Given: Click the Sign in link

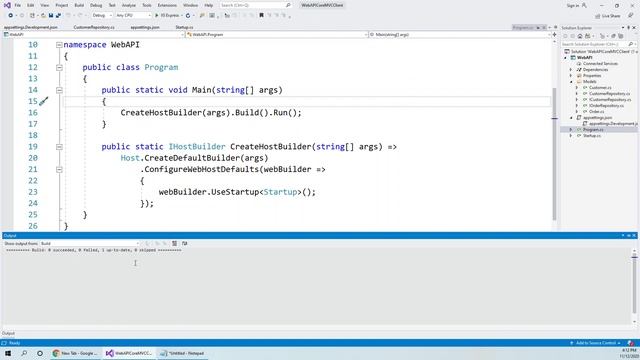Looking at the screenshot, I should pos(573,5).
